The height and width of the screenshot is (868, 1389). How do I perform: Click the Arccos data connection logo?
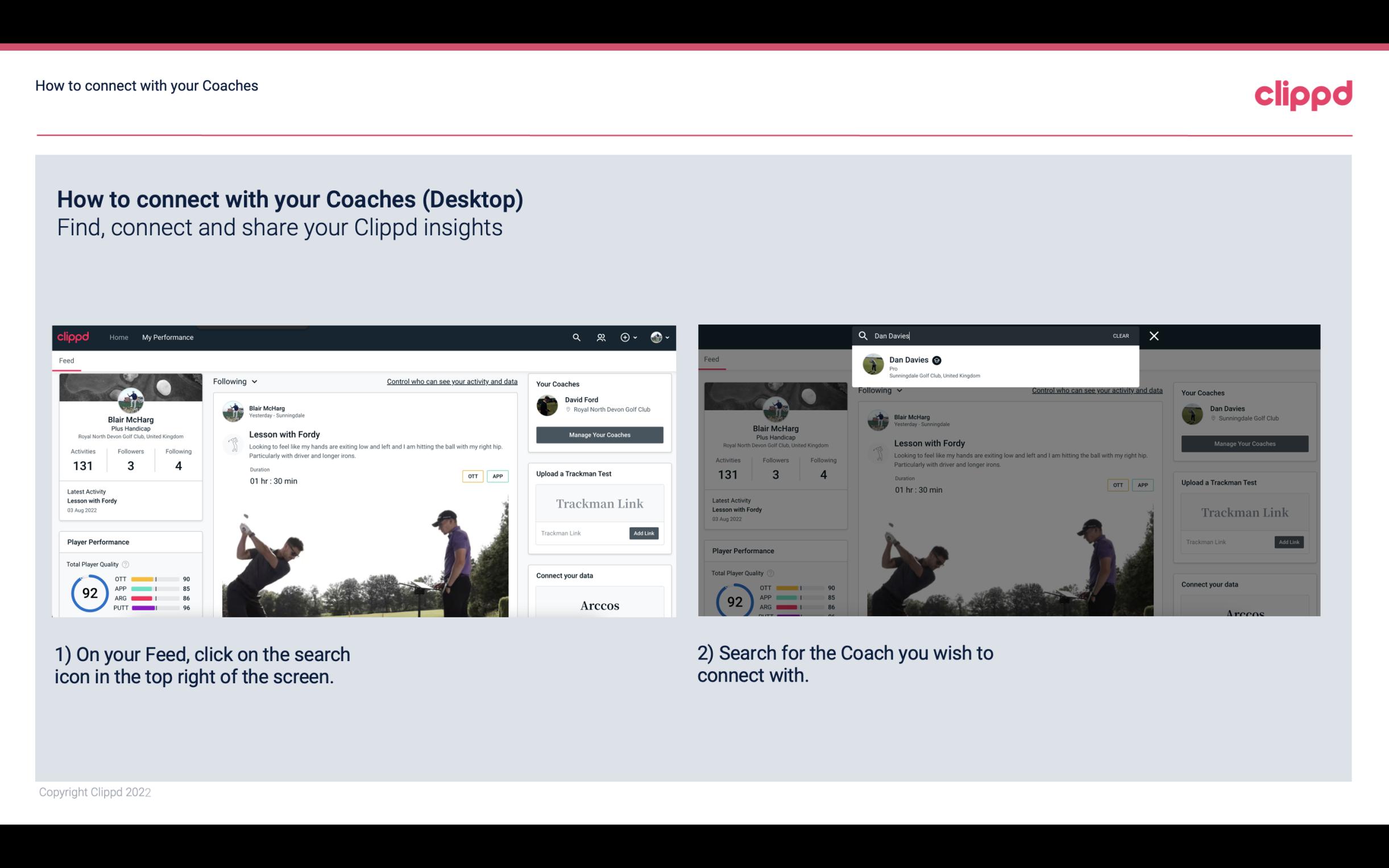(x=599, y=605)
